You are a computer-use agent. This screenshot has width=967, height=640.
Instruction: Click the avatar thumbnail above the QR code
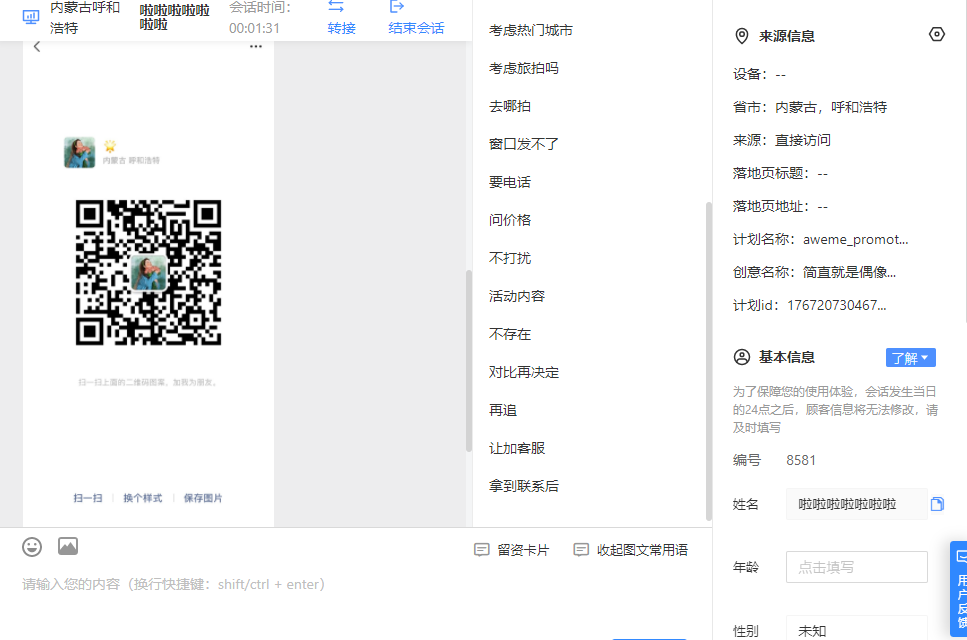pyautogui.click(x=80, y=152)
